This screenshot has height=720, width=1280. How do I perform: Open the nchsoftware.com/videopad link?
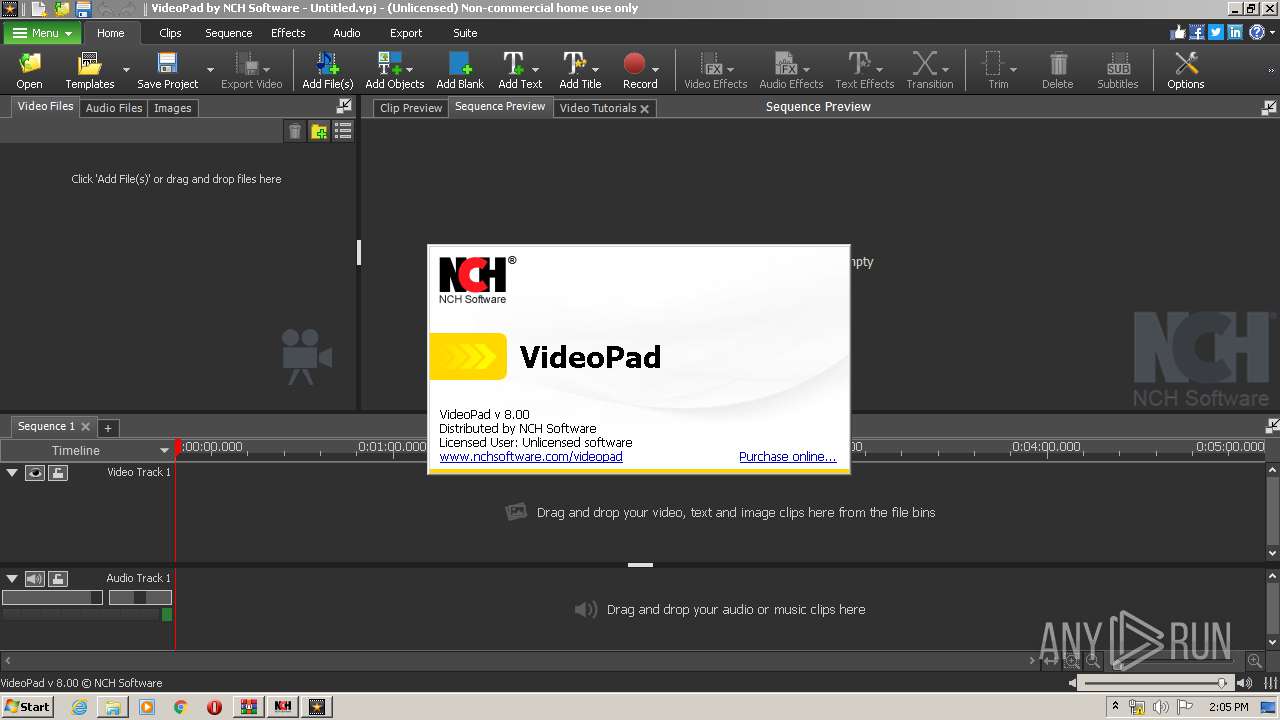pos(531,457)
